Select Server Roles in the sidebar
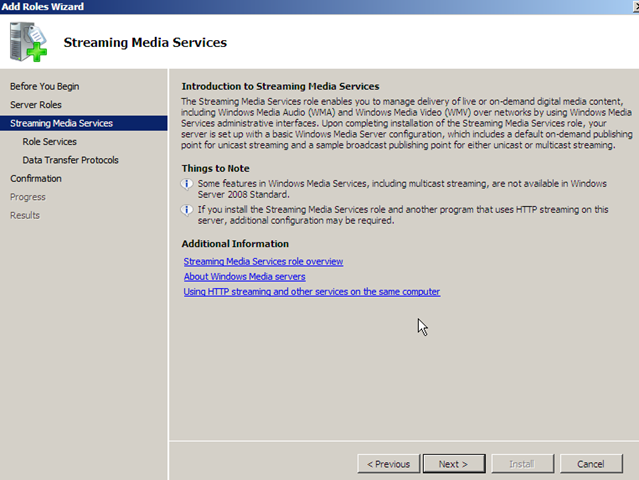The height and width of the screenshot is (480, 639). click(x=36, y=105)
